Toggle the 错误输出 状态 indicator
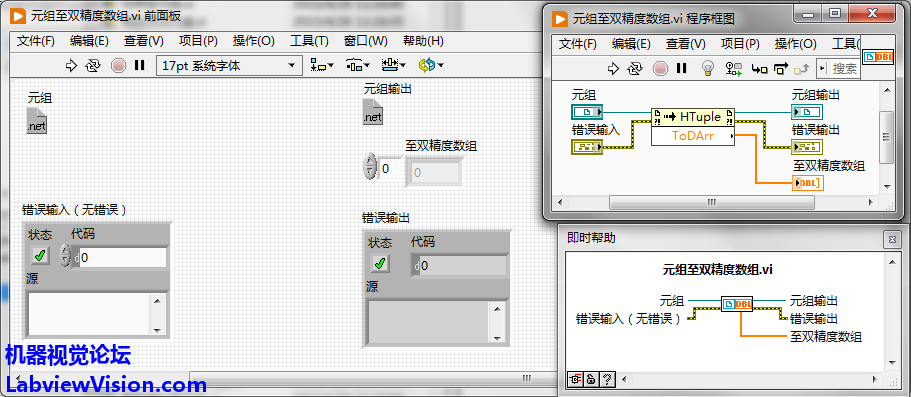911x397 pixels. click(x=381, y=263)
